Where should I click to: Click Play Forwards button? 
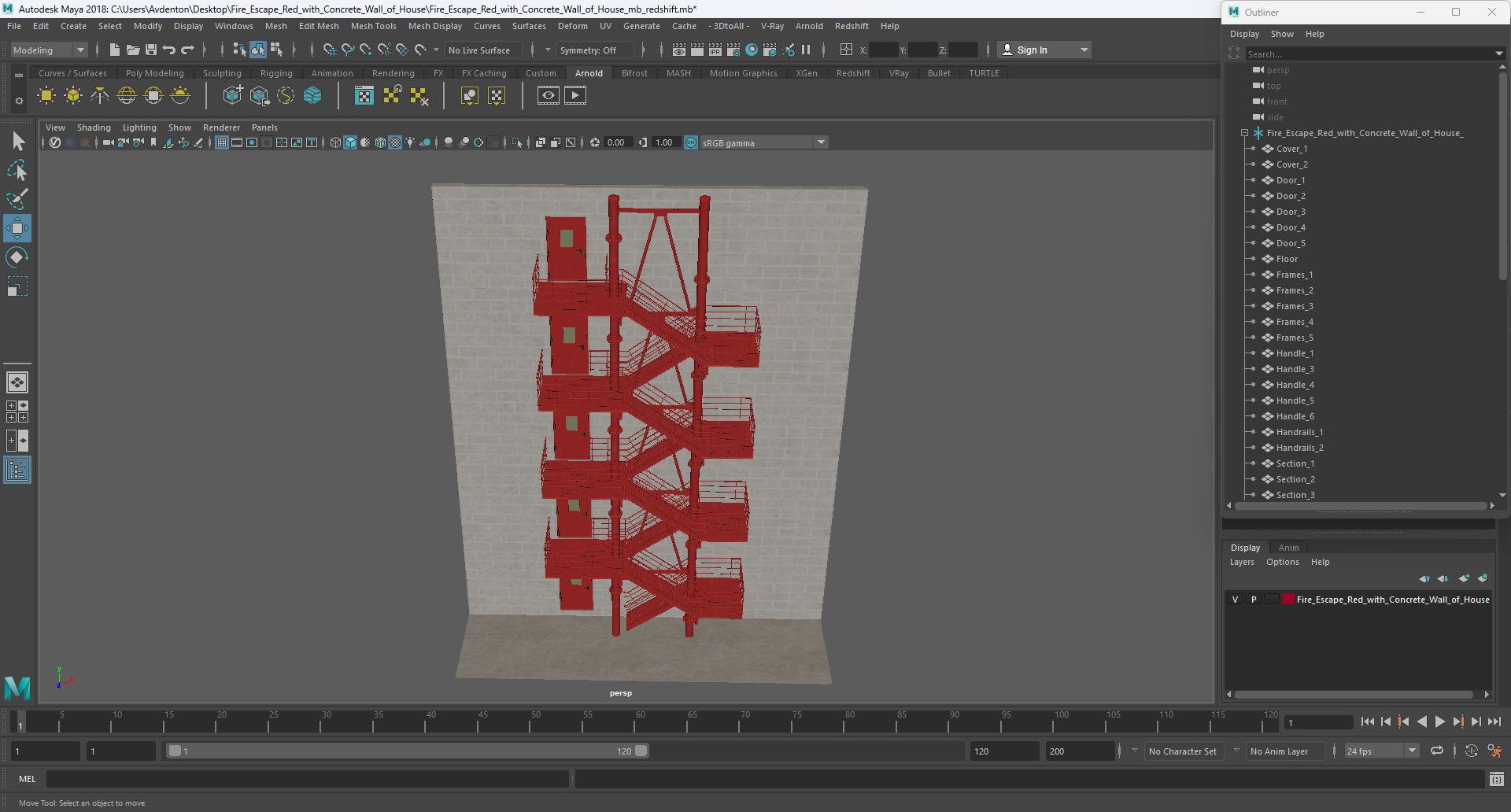pyautogui.click(x=1440, y=722)
